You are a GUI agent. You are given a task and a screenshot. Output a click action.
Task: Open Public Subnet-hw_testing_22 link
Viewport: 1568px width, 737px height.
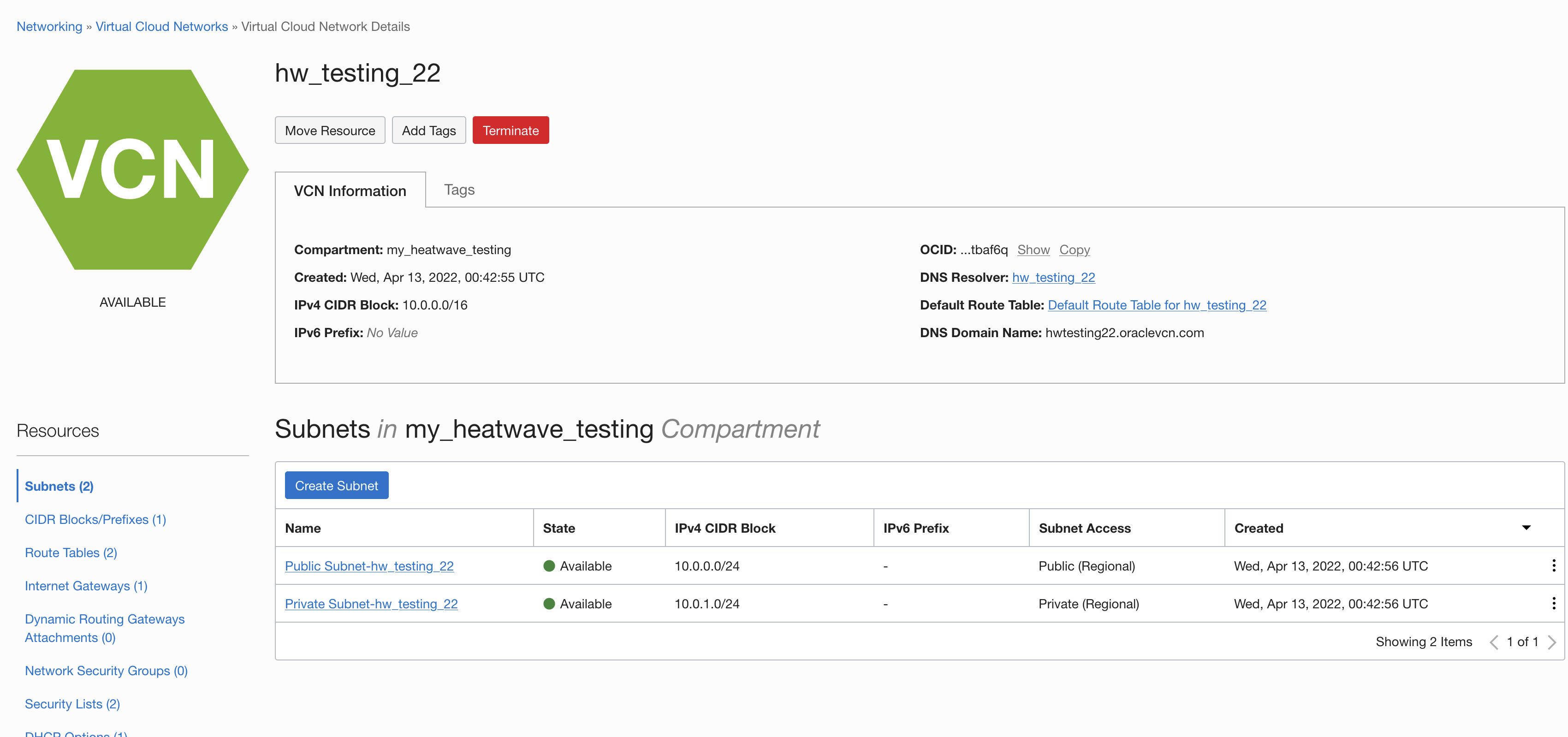pos(369,566)
